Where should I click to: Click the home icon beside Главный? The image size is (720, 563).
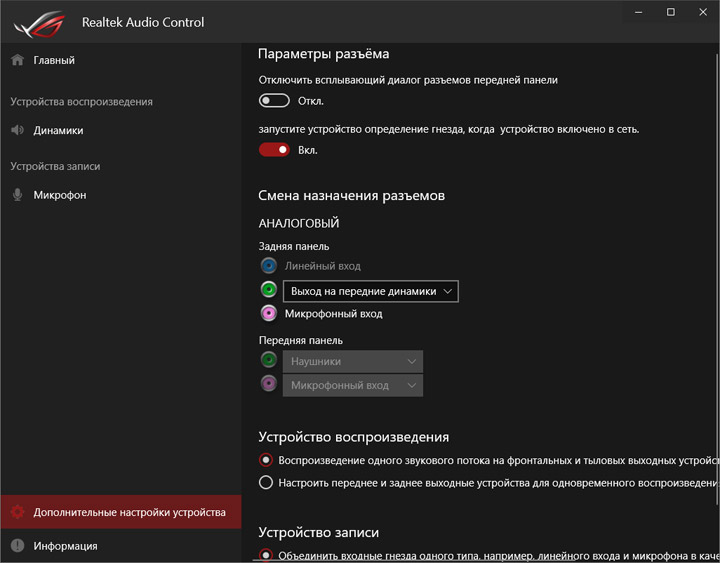coord(17,60)
